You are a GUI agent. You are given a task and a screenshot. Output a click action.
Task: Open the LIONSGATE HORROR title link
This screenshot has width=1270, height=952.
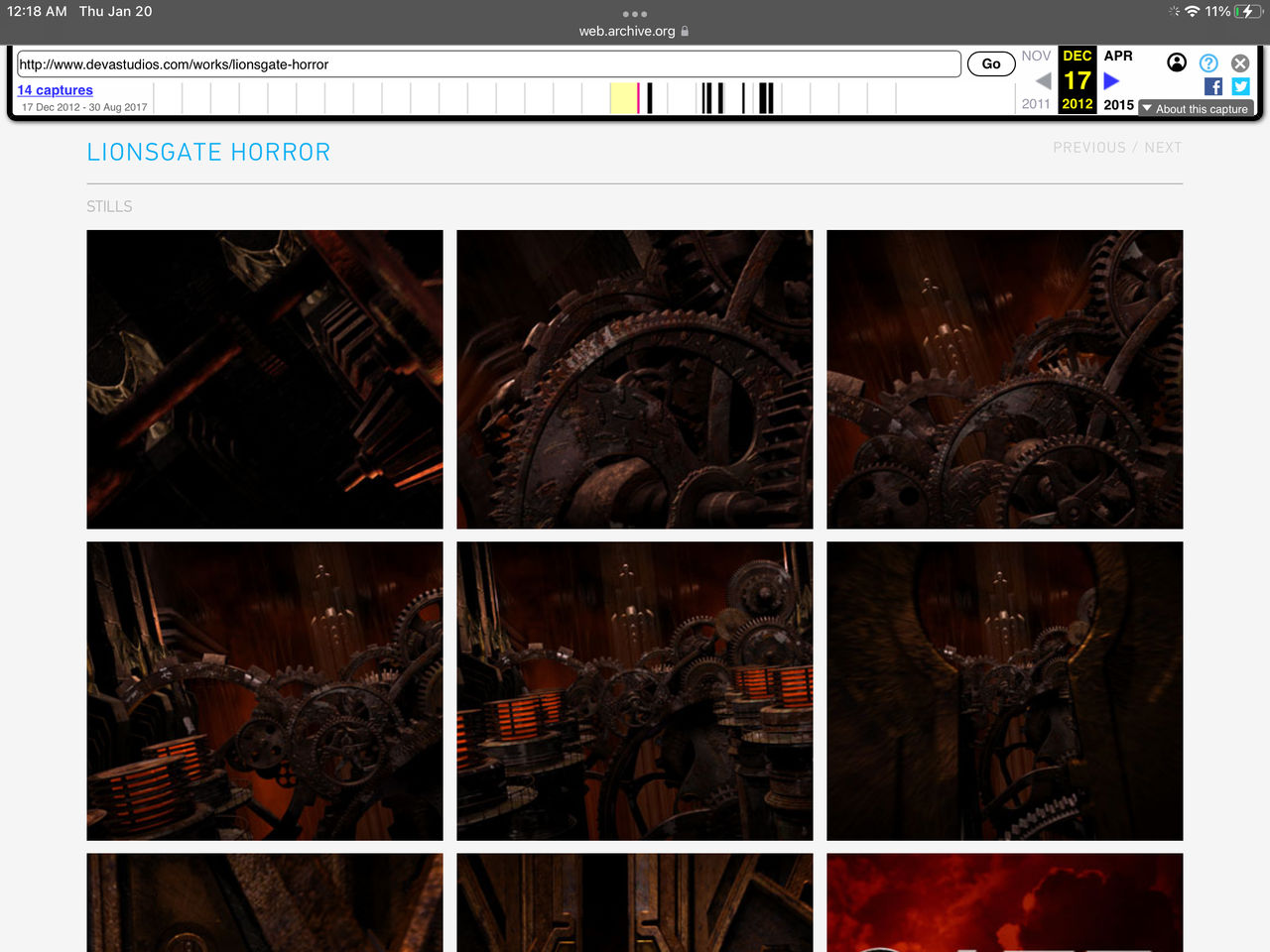click(x=208, y=152)
